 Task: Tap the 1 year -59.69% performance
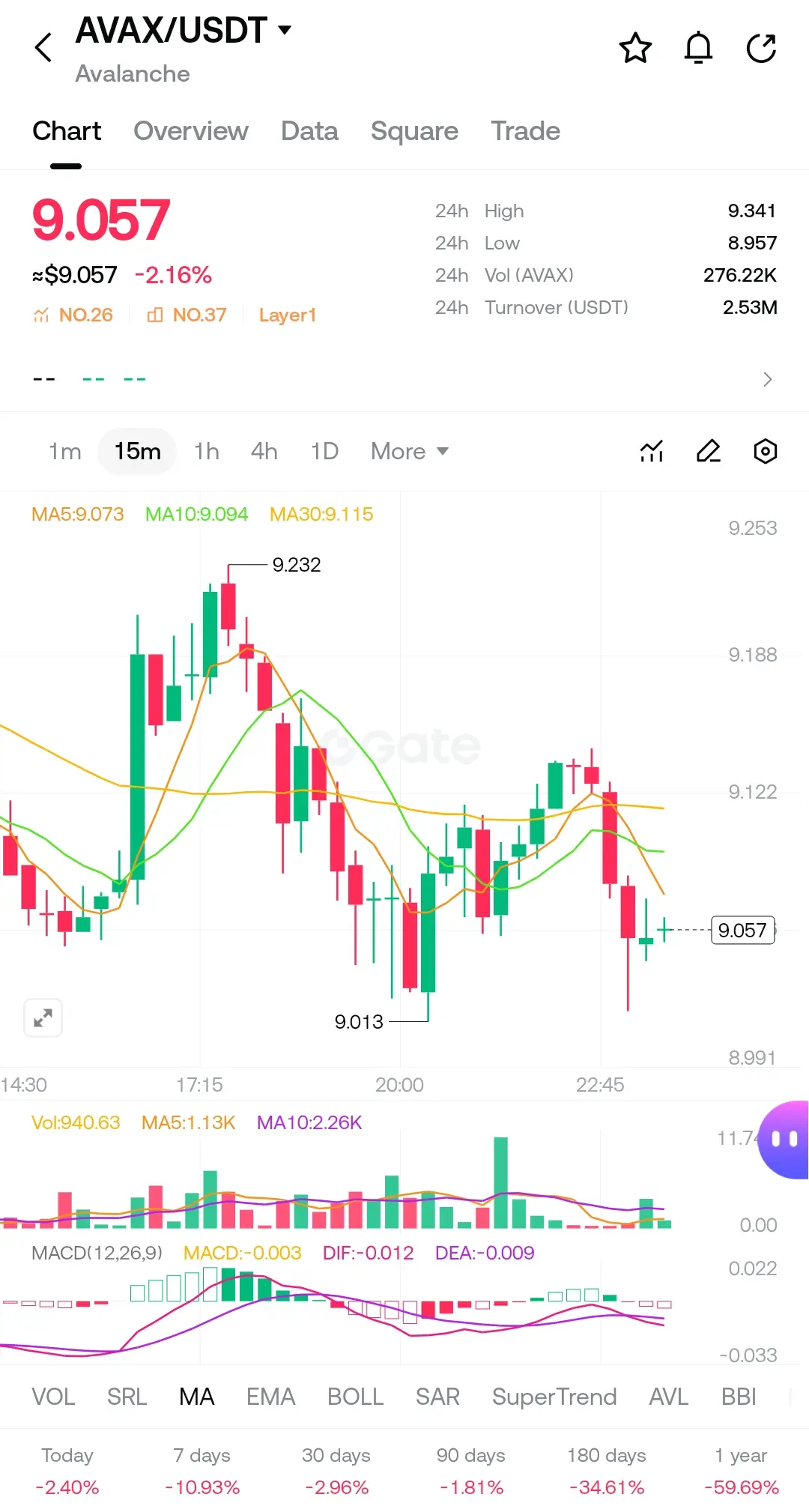(x=742, y=1471)
